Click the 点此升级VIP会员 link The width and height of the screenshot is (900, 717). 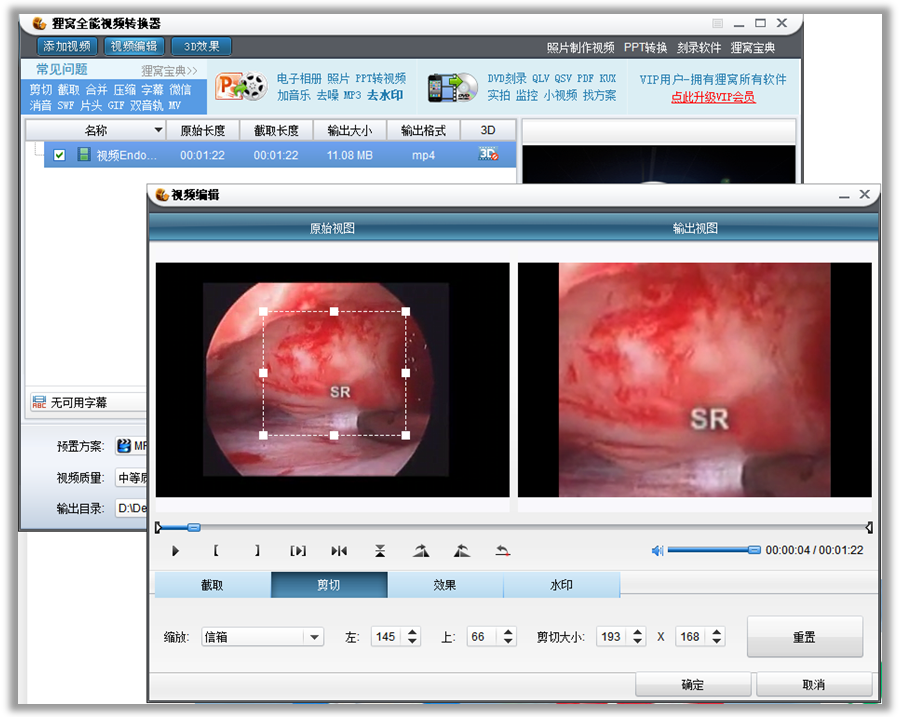(x=712, y=97)
